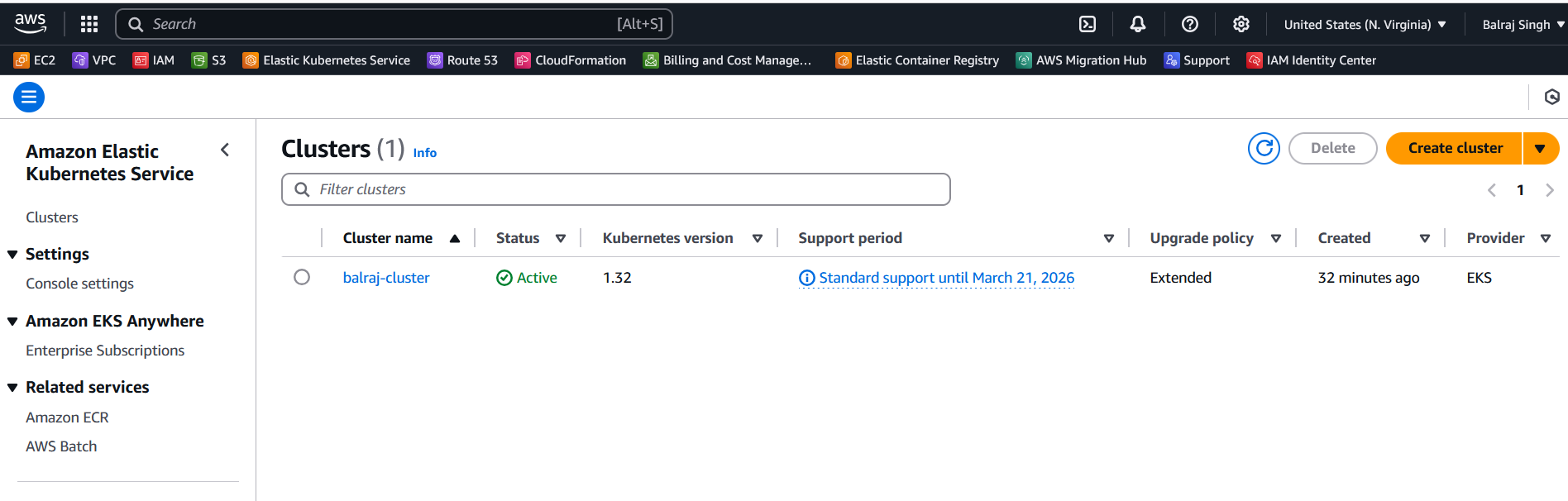
Task: Open the Balraj Singh account menu
Action: [x=1523, y=25]
